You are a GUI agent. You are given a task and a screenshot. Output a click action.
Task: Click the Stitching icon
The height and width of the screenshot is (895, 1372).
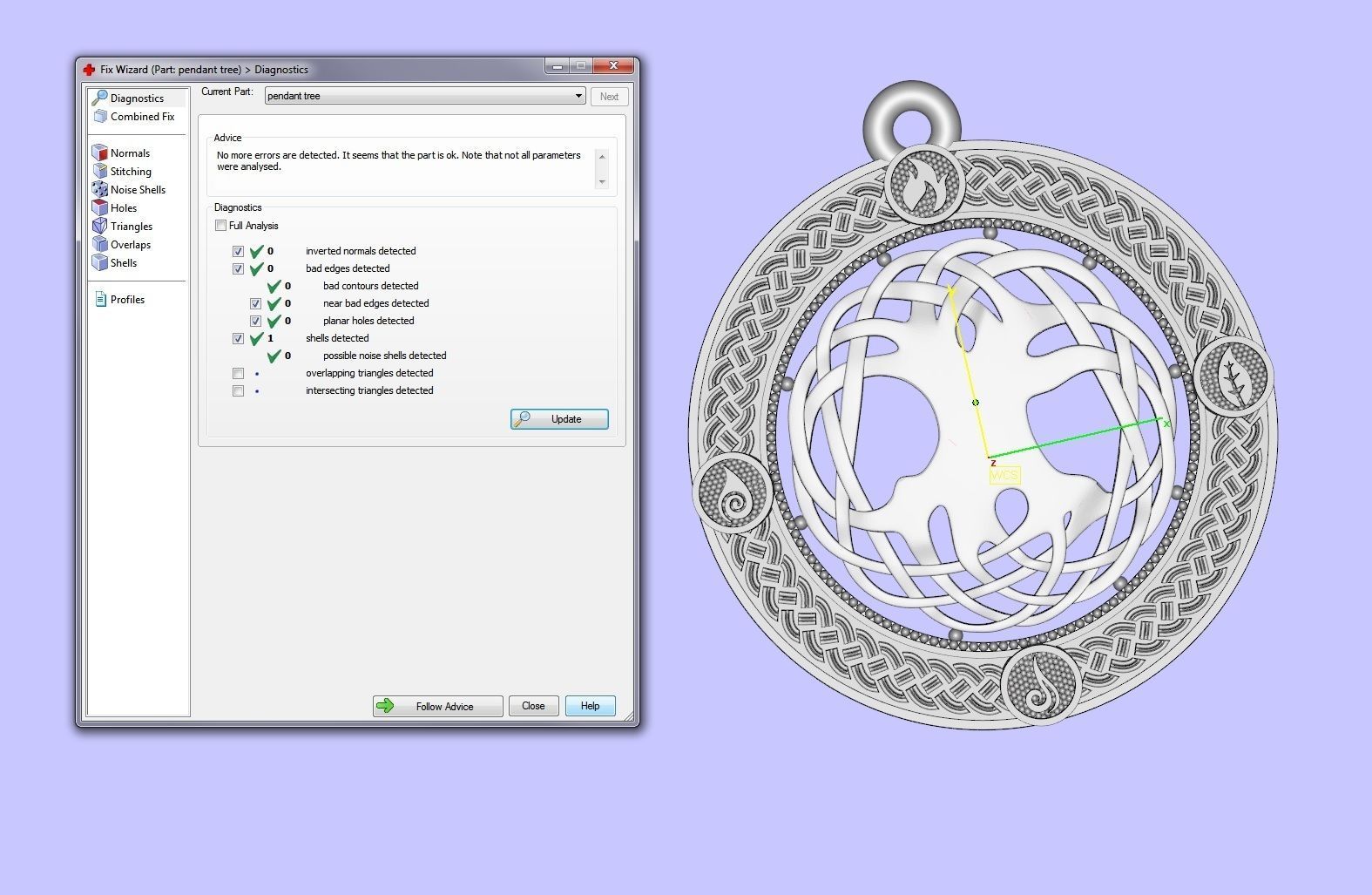pyautogui.click(x=99, y=171)
